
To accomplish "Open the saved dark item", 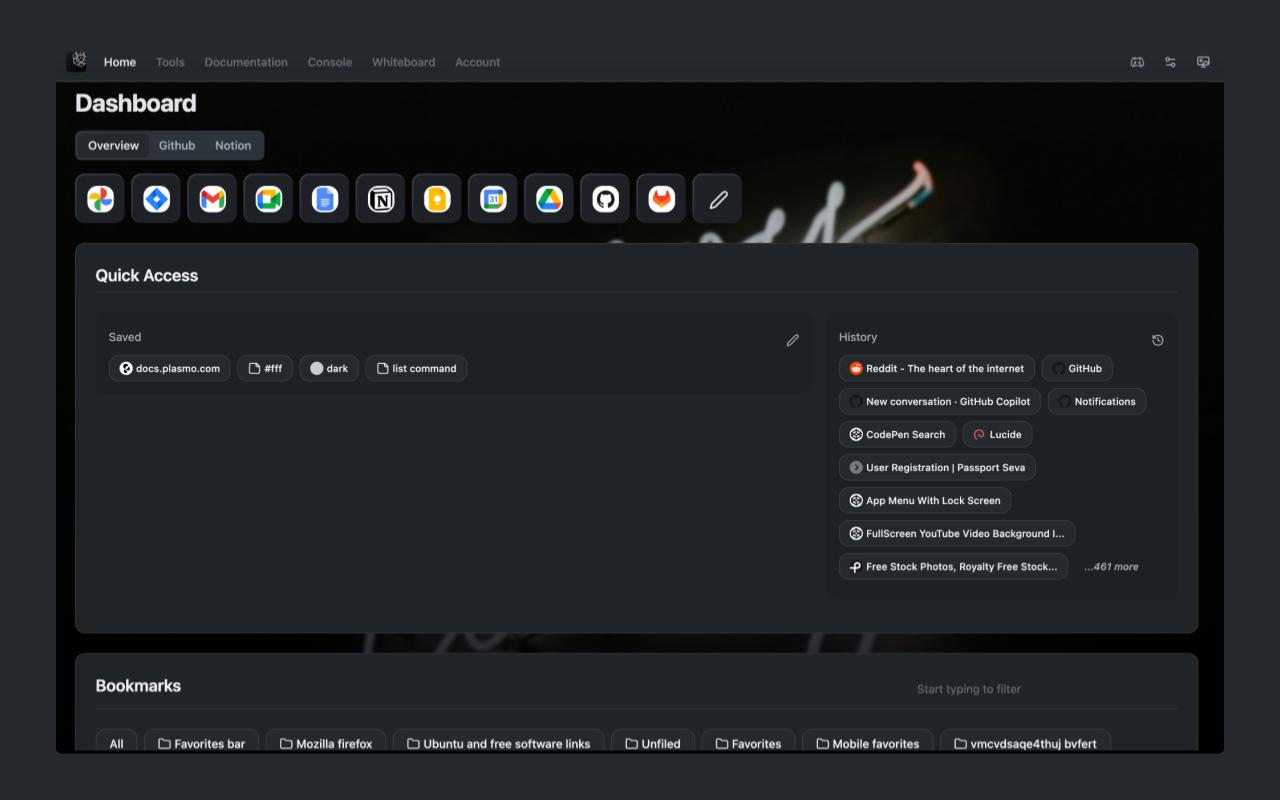I will click(329, 368).
